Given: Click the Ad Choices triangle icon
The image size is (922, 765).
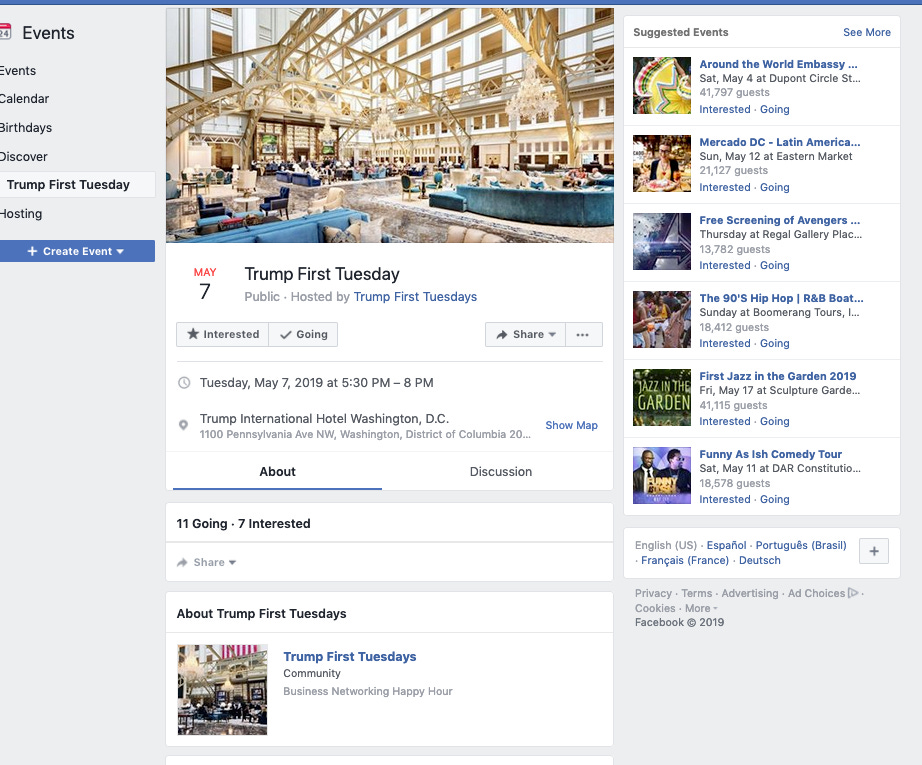Looking at the screenshot, I should coord(853,593).
